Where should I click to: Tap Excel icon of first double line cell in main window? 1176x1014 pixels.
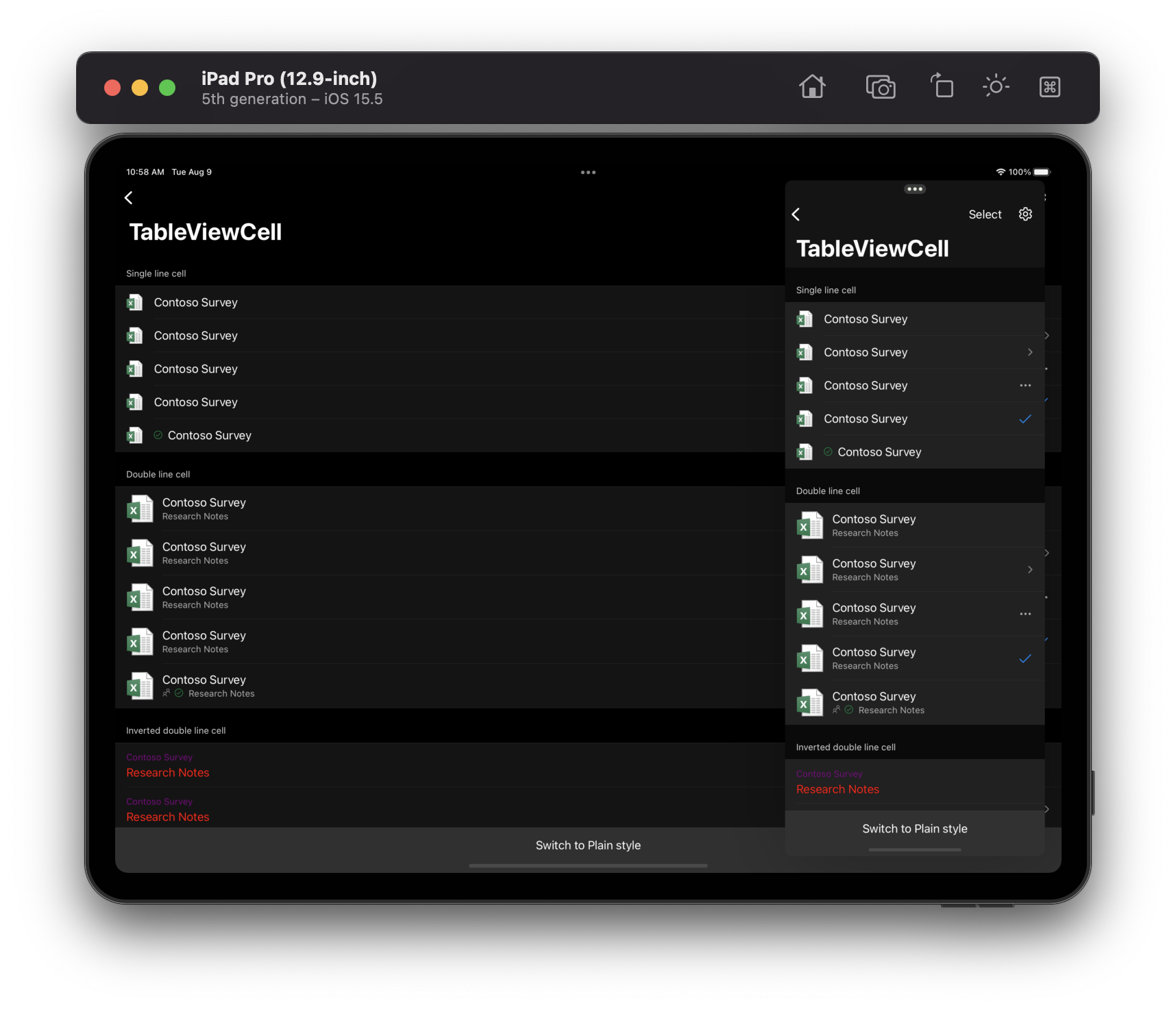tap(140, 509)
